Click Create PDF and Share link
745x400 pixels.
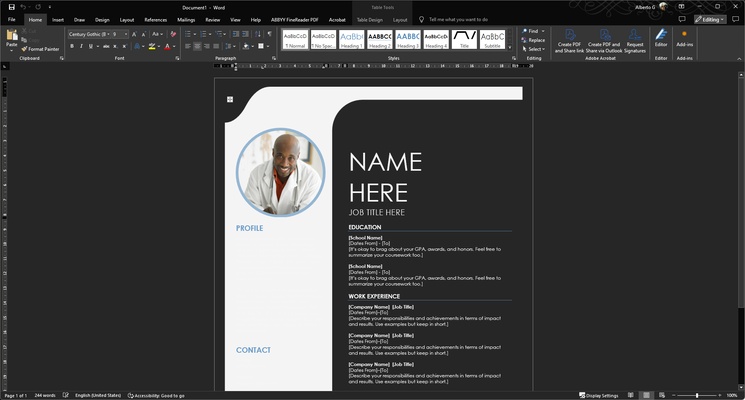pyautogui.click(x=569, y=41)
